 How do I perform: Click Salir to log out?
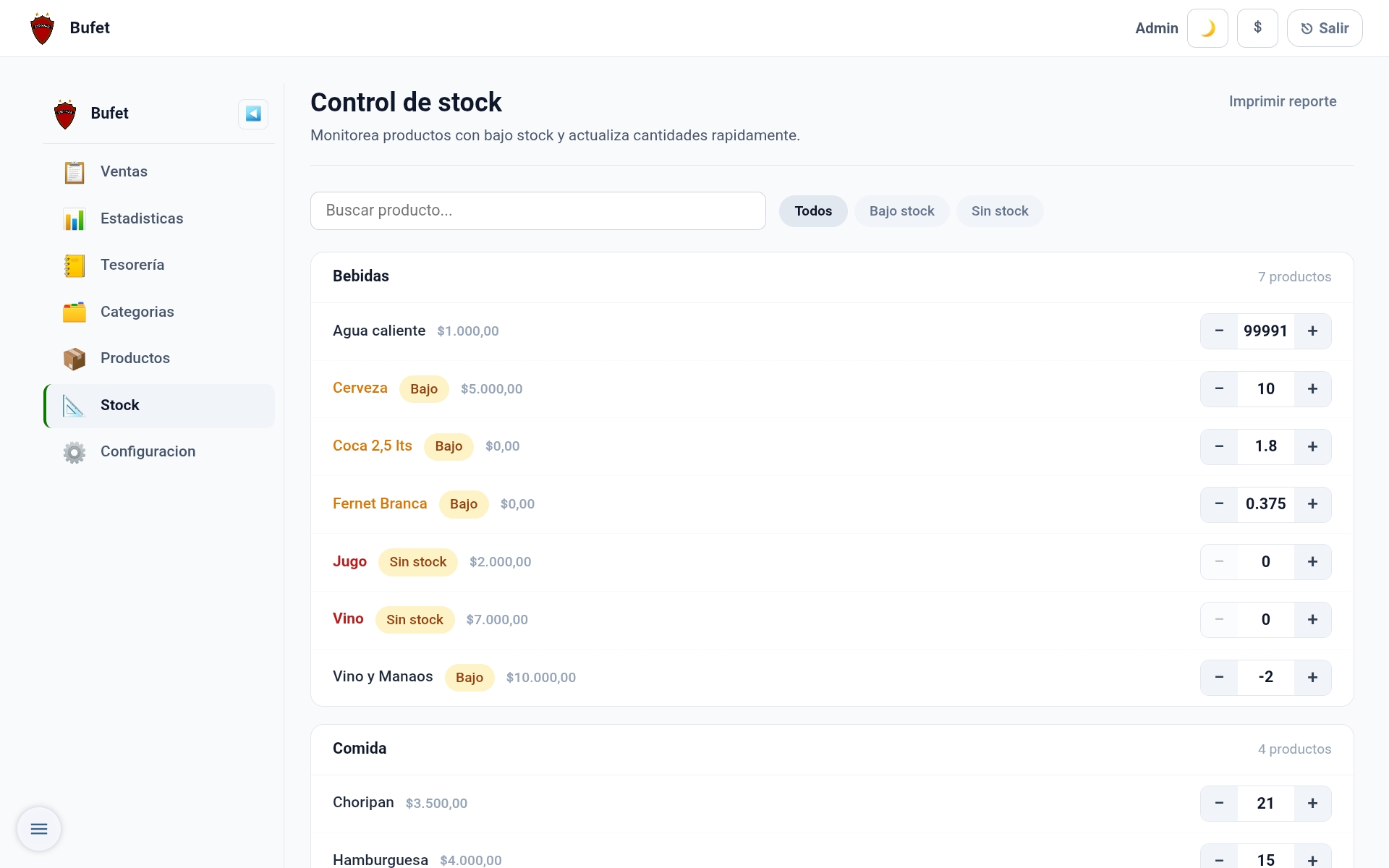click(1325, 28)
